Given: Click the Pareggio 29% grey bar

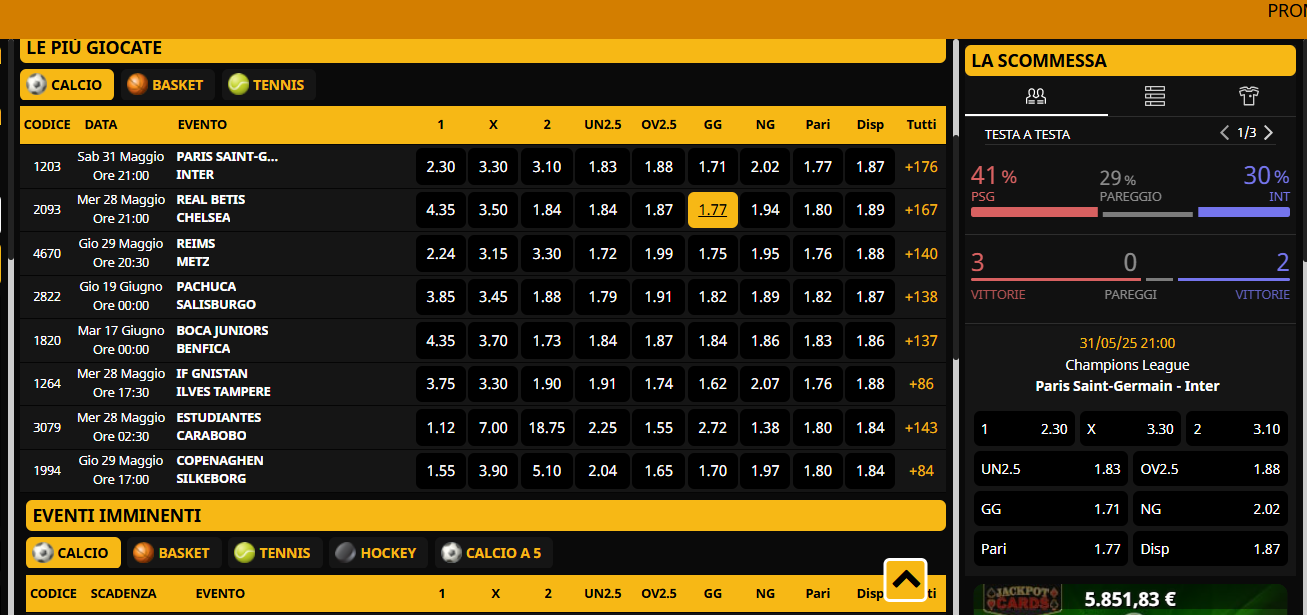Looking at the screenshot, I should pyautogui.click(x=1148, y=214).
